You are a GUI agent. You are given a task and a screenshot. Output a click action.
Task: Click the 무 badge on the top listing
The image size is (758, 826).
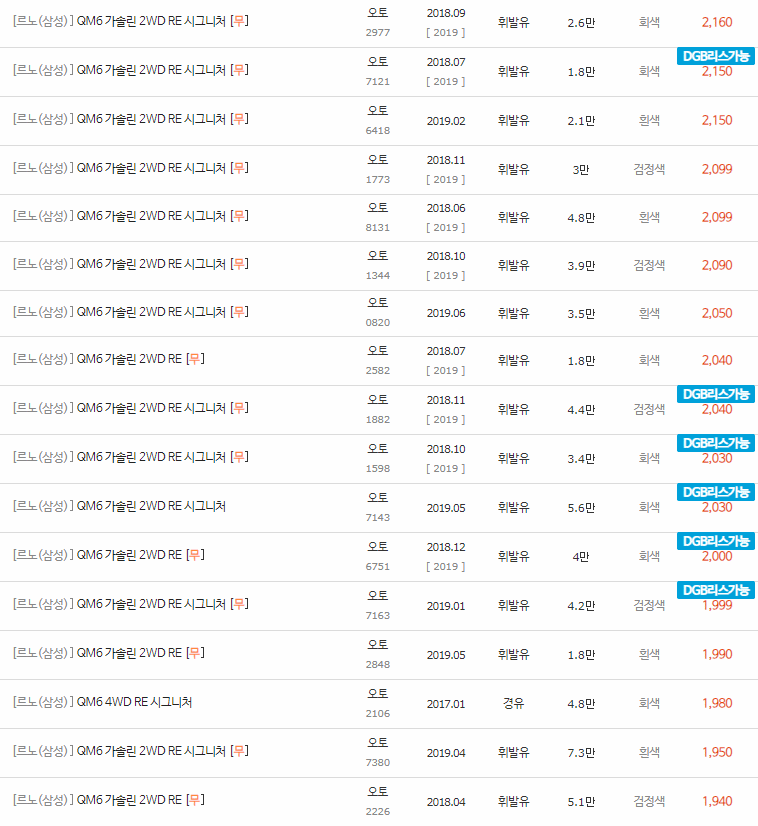click(x=238, y=21)
